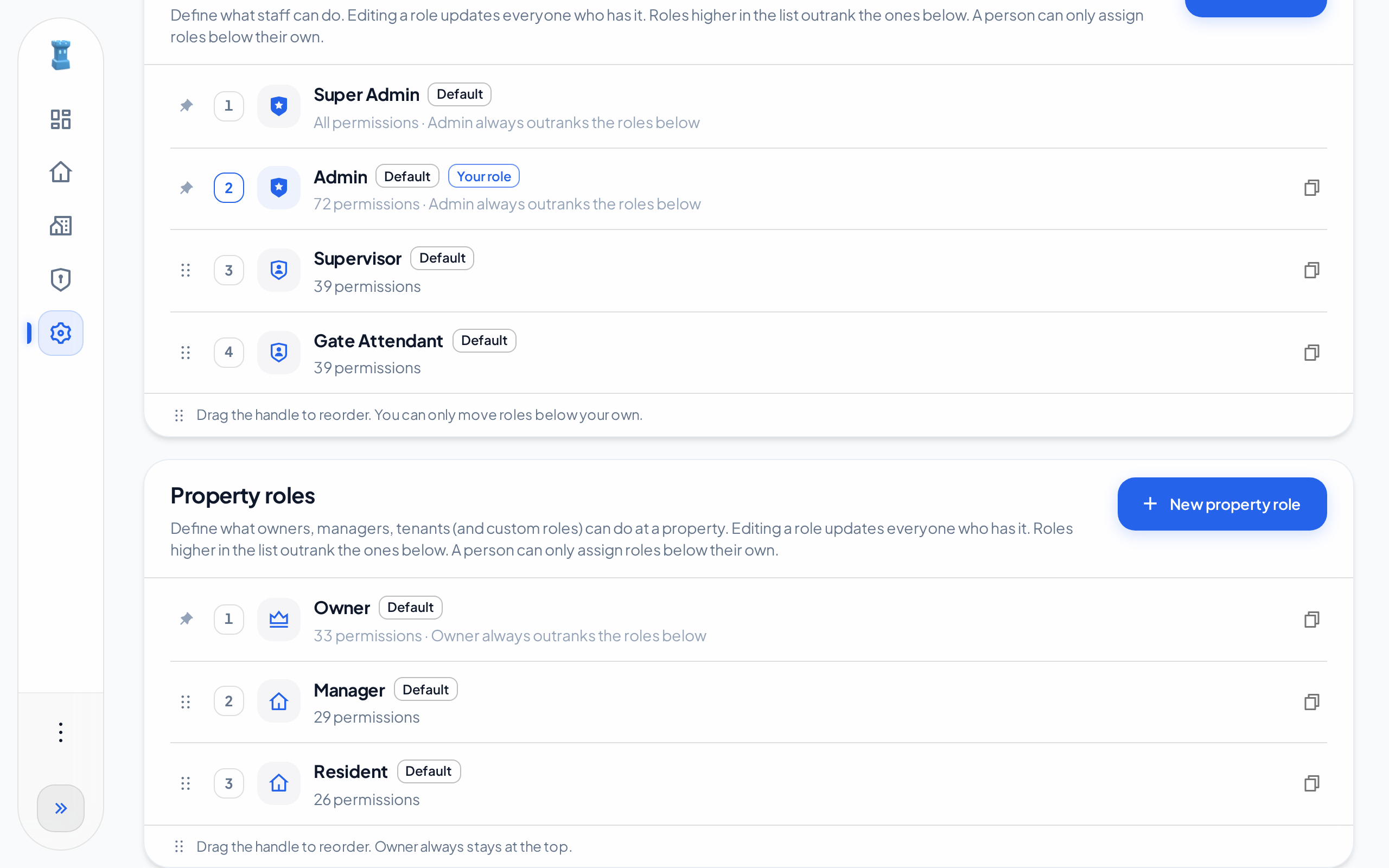Open the dashboard icon in sidebar

tap(60, 119)
